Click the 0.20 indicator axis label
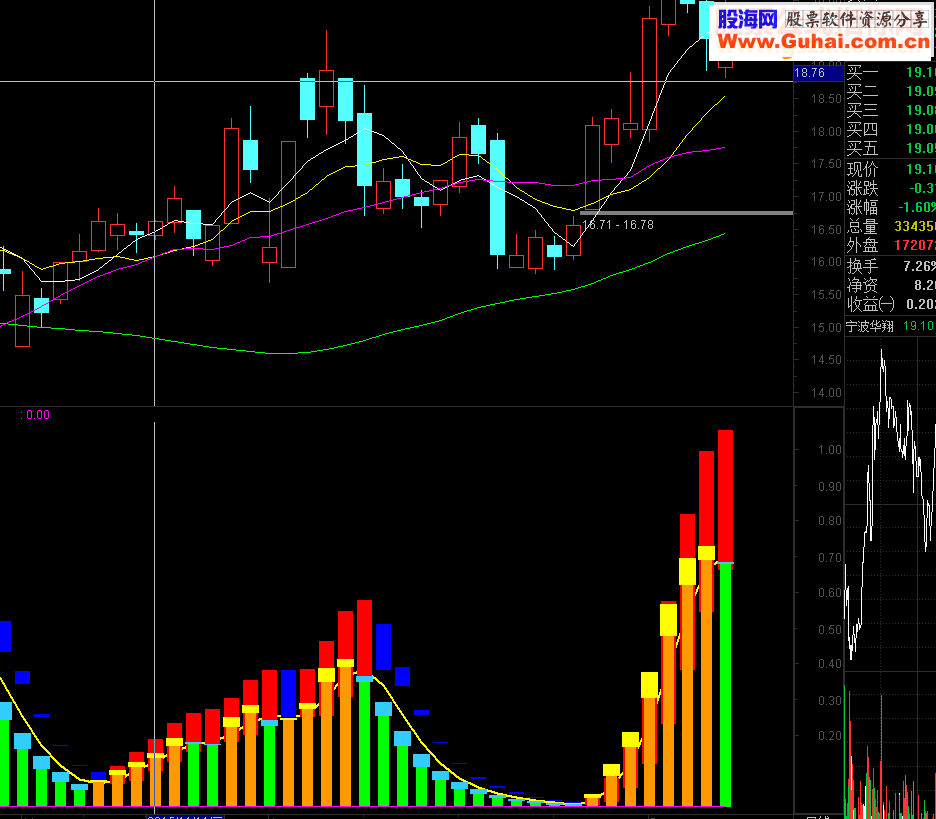This screenshot has width=936, height=819. coord(830,735)
